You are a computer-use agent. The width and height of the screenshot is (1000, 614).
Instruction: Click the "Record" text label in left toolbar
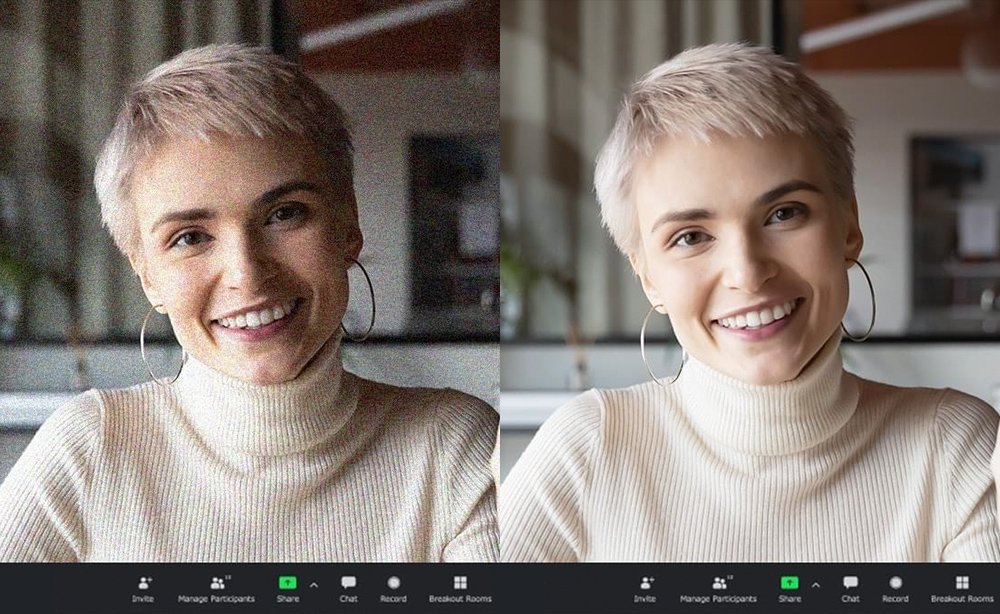[393, 599]
